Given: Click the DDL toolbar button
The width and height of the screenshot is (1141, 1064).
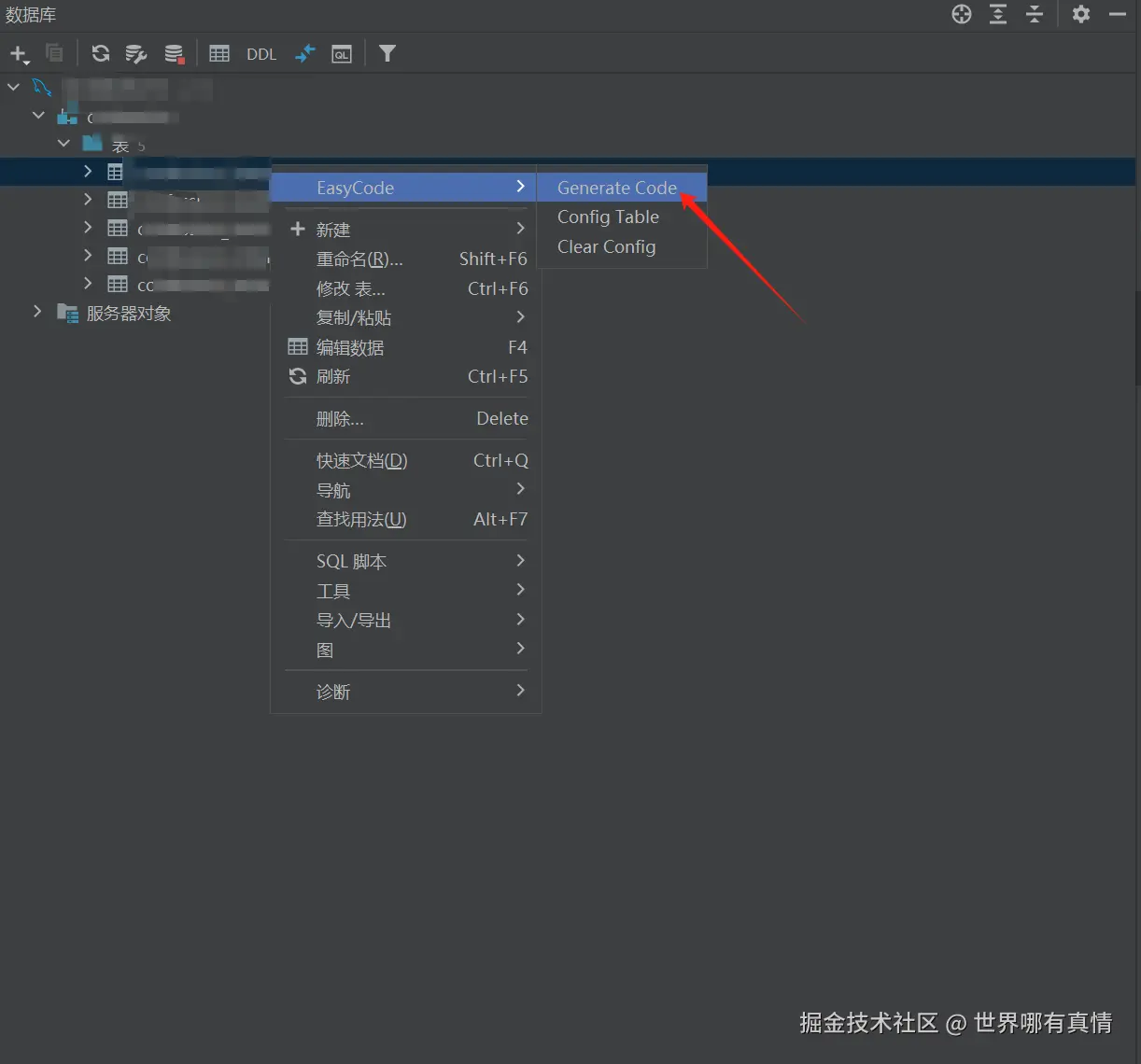Looking at the screenshot, I should 261,54.
